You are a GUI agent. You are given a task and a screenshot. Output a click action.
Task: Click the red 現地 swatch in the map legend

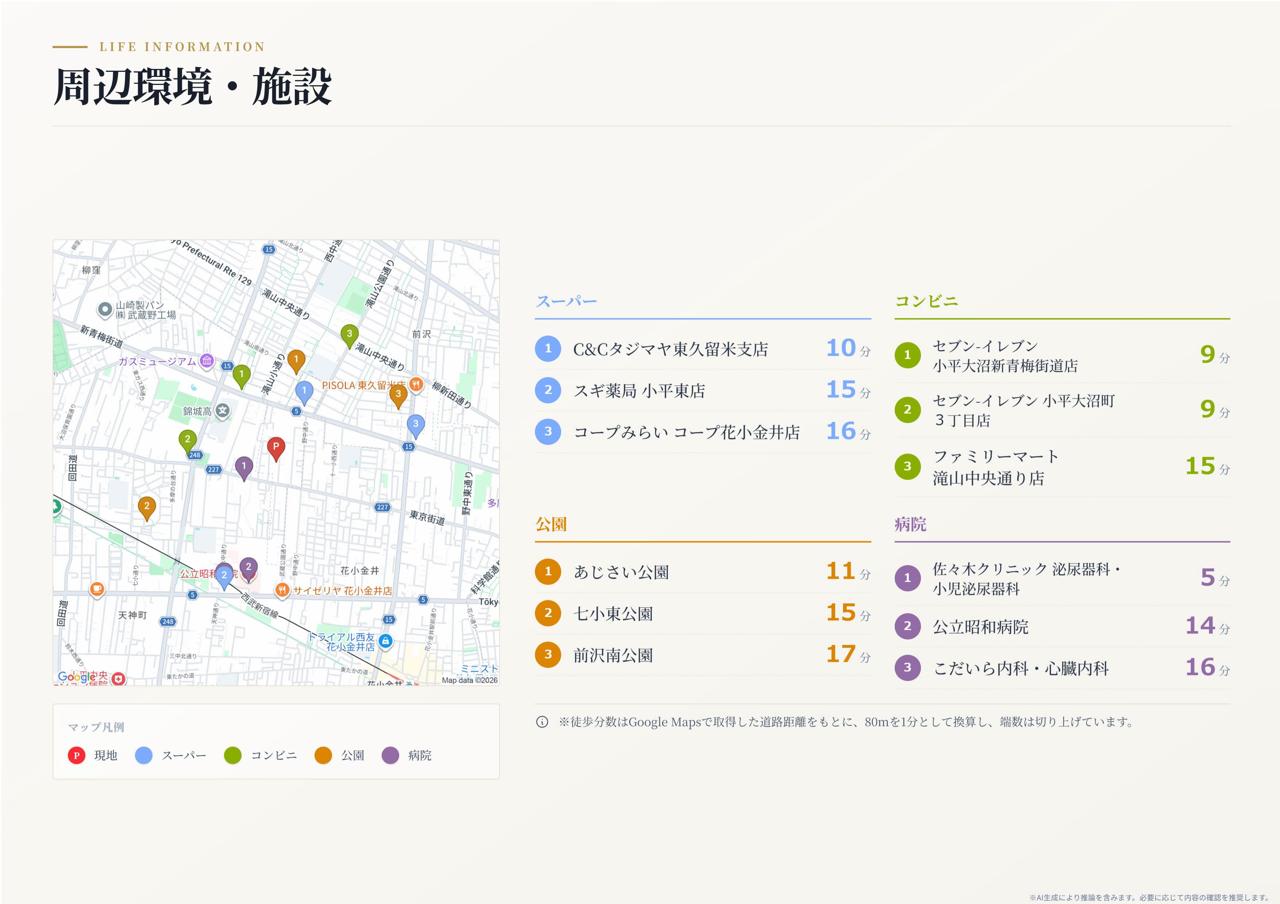(76, 755)
